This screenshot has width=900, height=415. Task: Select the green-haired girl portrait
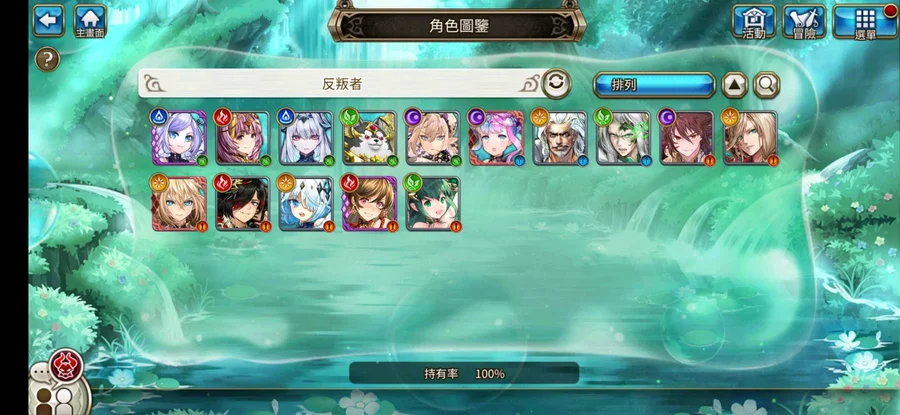tap(433, 204)
